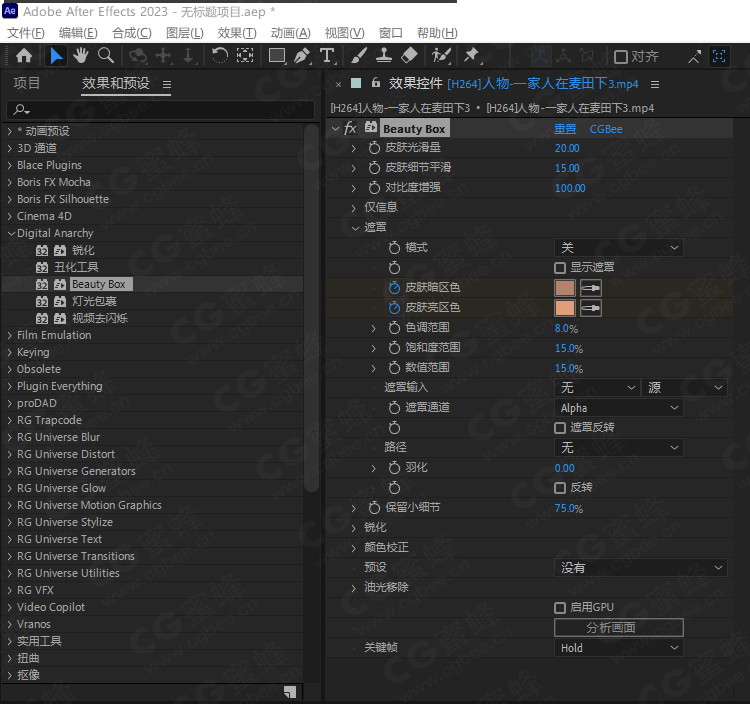This screenshot has width=750, height=704.
Task: Click the Home icon in toolbar
Action: (x=24, y=56)
